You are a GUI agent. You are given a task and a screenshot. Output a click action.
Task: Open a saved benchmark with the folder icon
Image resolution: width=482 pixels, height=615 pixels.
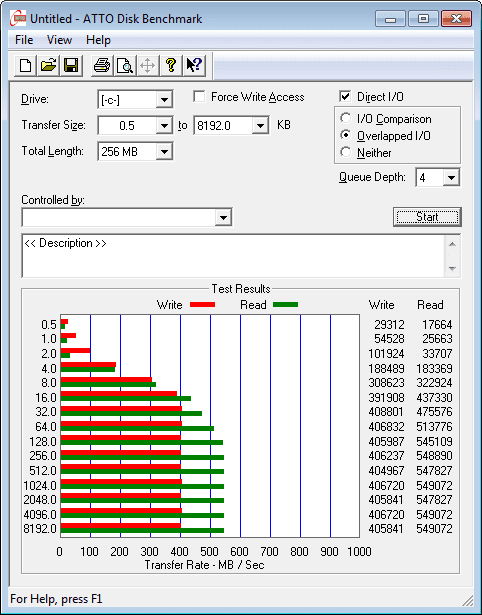(x=48, y=66)
